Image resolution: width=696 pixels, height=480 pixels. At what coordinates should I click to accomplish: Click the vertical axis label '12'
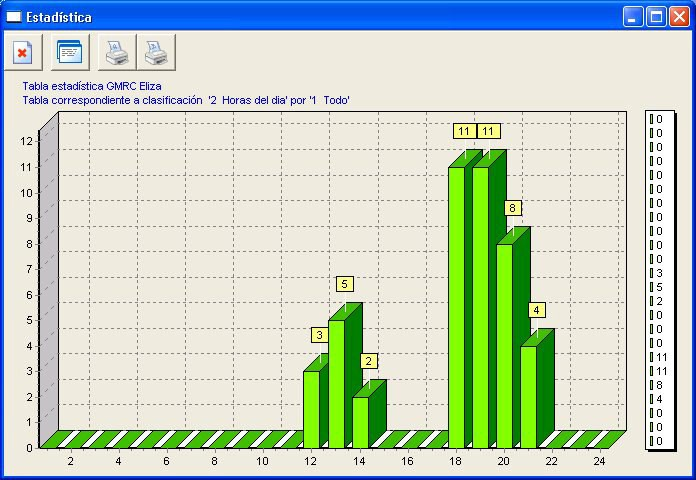[x=27, y=141]
